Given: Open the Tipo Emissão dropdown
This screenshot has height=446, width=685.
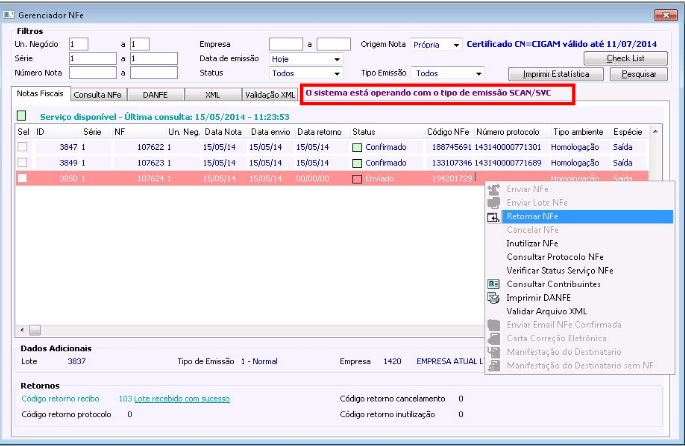Looking at the screenshot, I should [478, 74].
